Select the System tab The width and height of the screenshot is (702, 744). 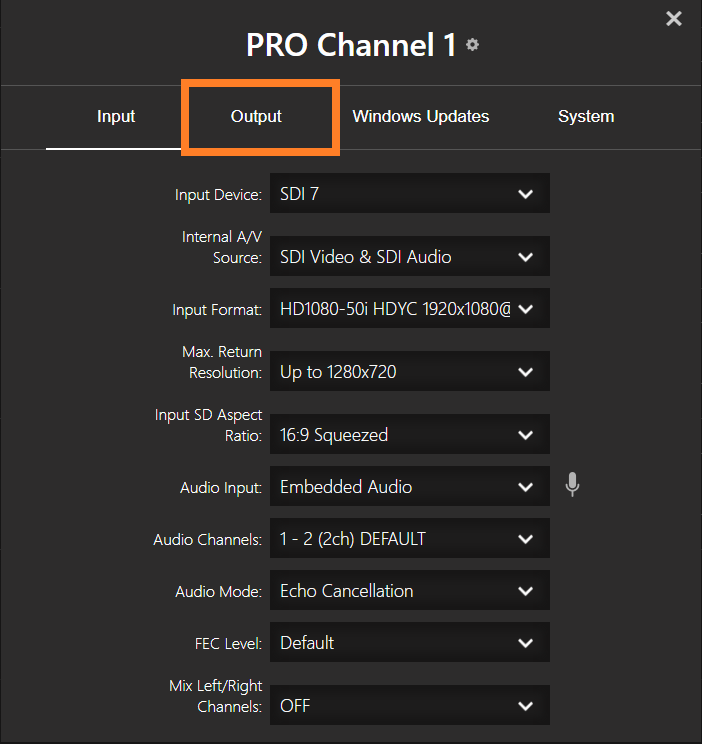[x=586, y=117]
